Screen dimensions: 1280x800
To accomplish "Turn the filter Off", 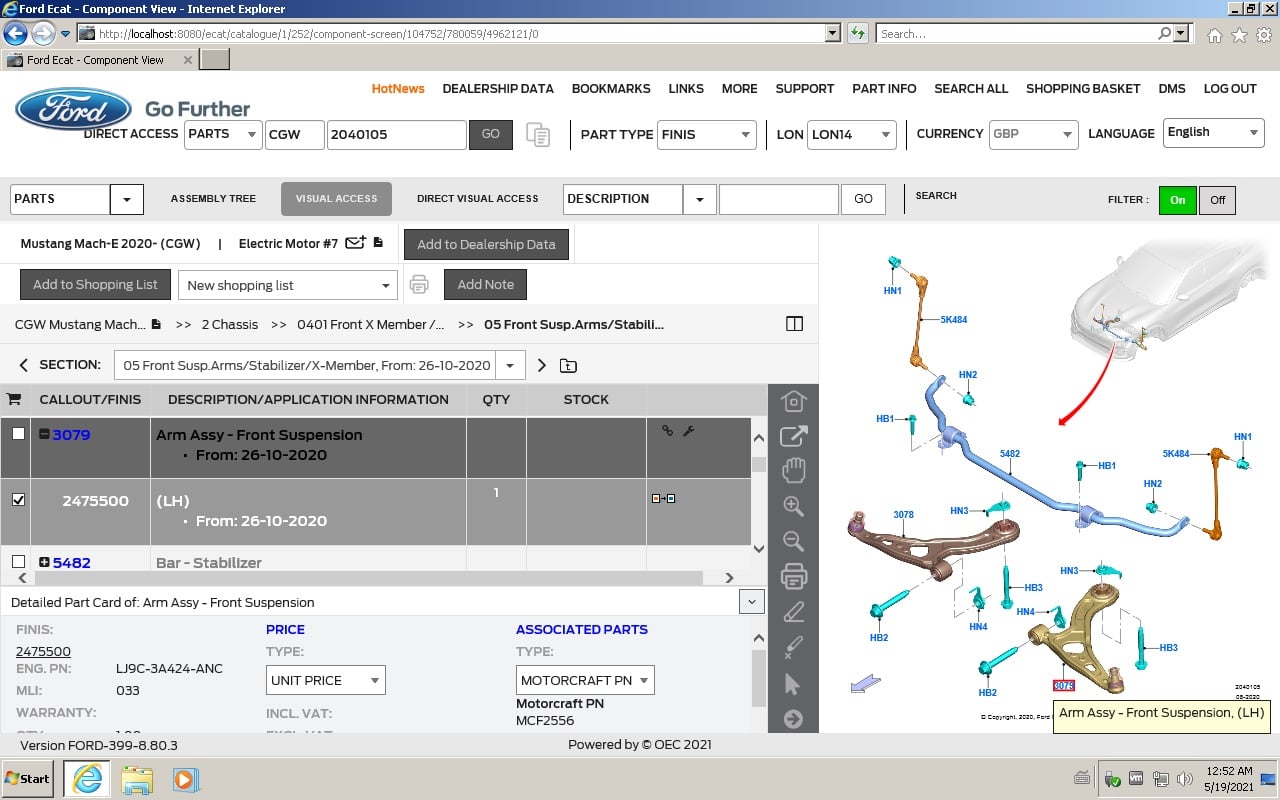I will 1217,200.
